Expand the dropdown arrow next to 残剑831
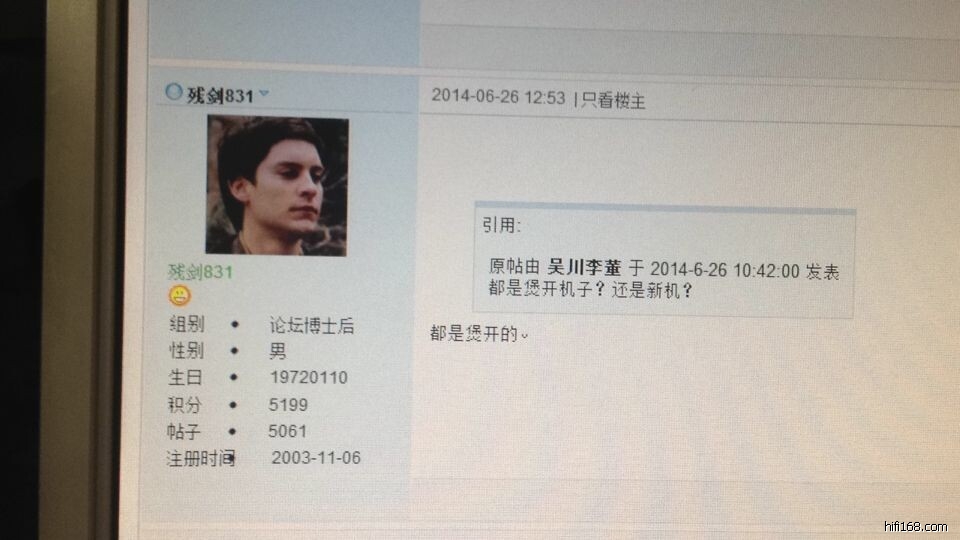This screenshot has width=960, height=540. tap(264, 94)
